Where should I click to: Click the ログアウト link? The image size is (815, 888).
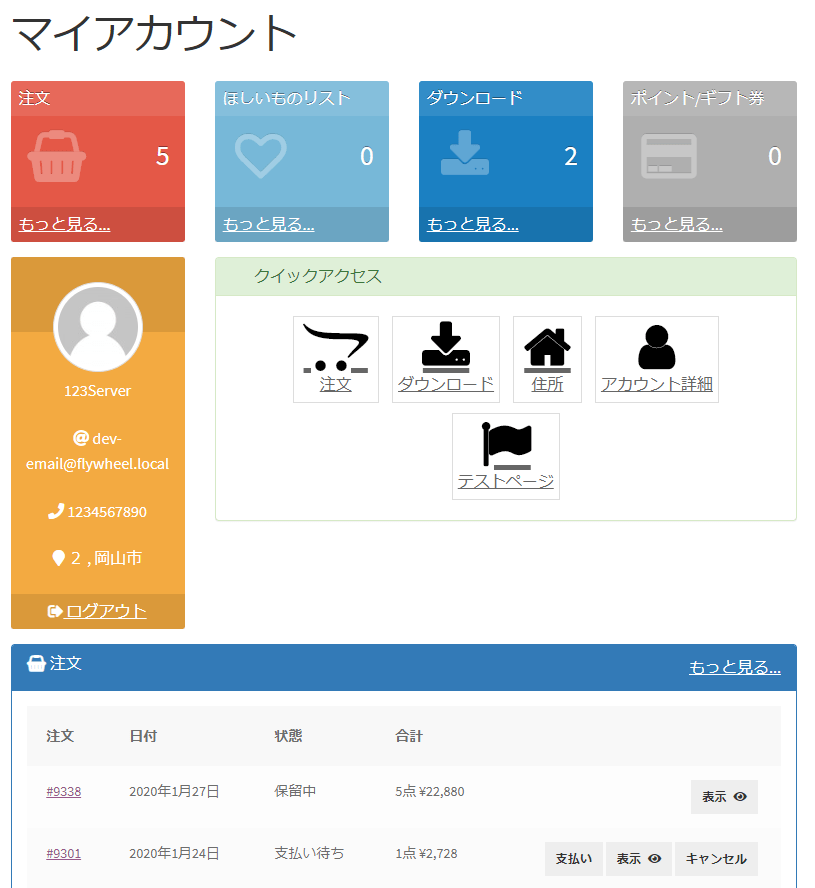[105, 611]
